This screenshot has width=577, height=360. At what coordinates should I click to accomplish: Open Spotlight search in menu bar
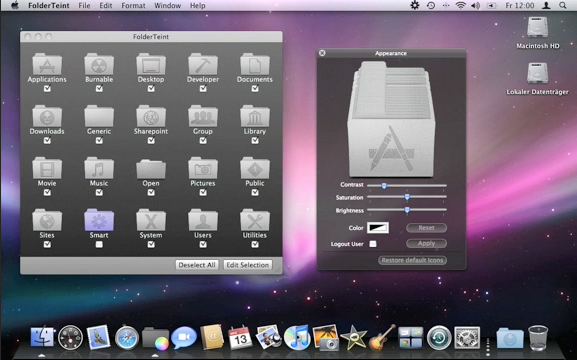click(x=563, y=6)
